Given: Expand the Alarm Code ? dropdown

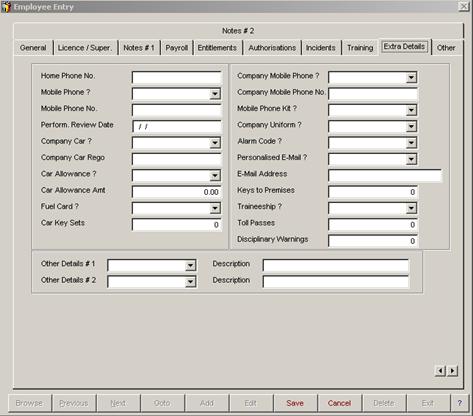Looking at the screenshot, I should [x=411, y=143].
